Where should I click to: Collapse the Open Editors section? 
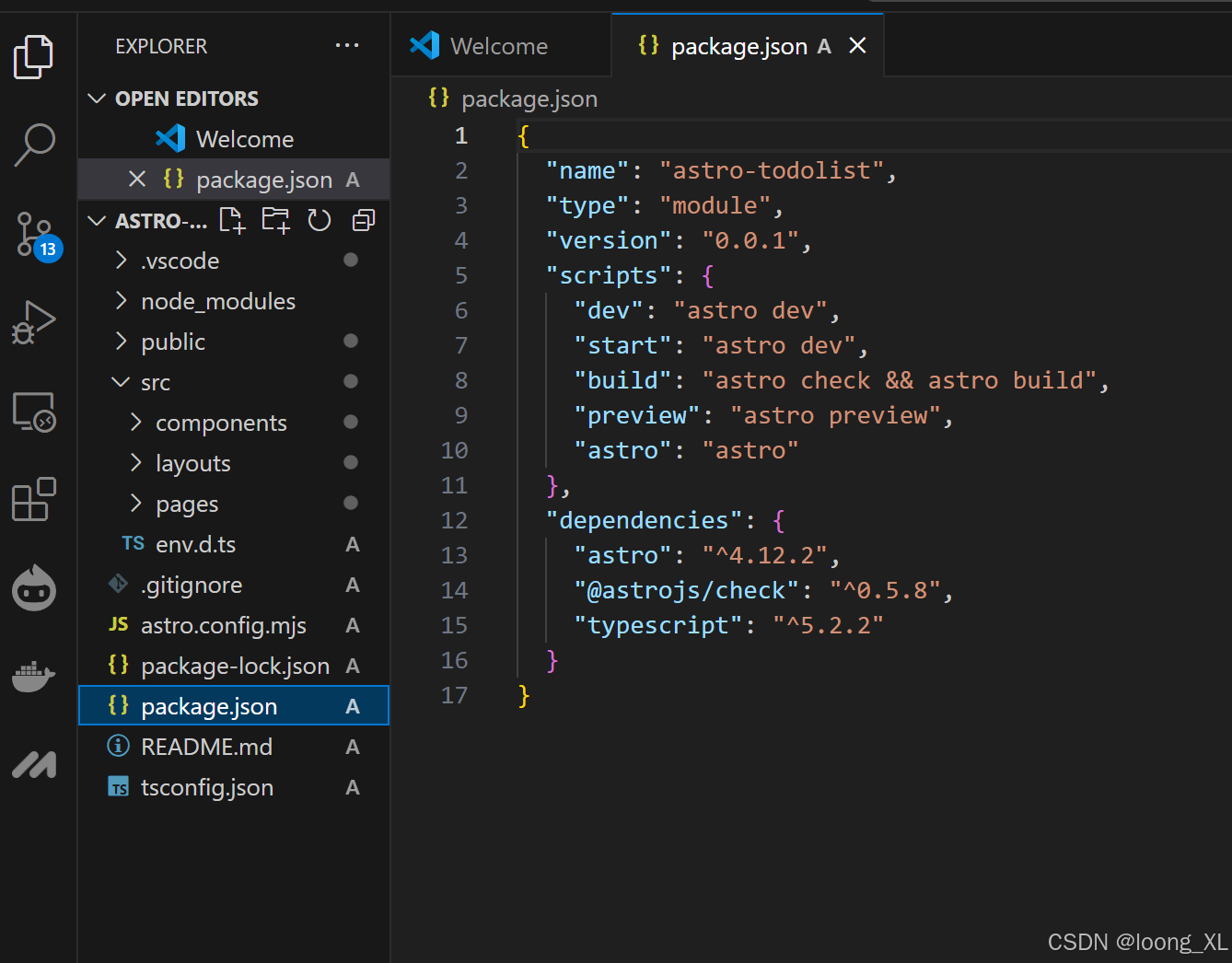click(97, 99)
